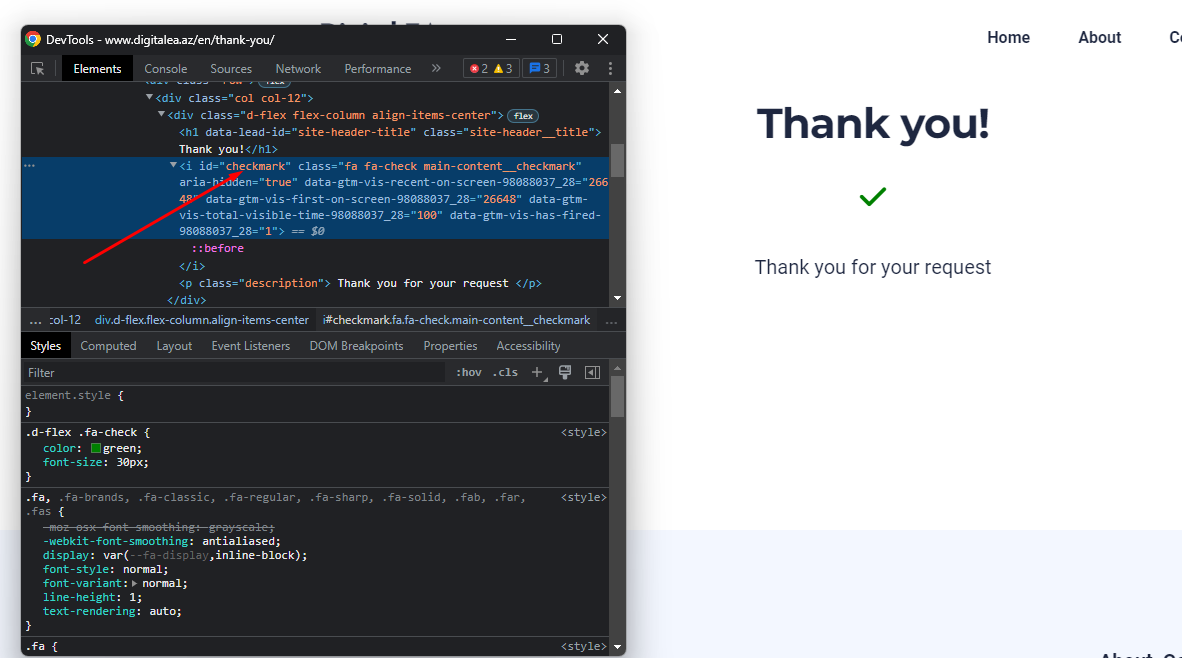Click the element.style rule block

pyautogui.click(x=315, y=403)
